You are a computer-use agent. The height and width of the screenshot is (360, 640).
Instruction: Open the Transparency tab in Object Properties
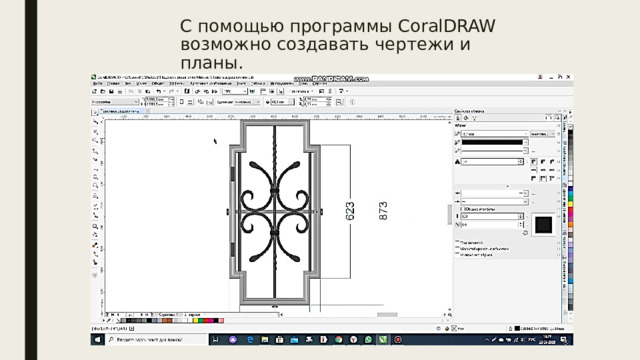[474, 118]
